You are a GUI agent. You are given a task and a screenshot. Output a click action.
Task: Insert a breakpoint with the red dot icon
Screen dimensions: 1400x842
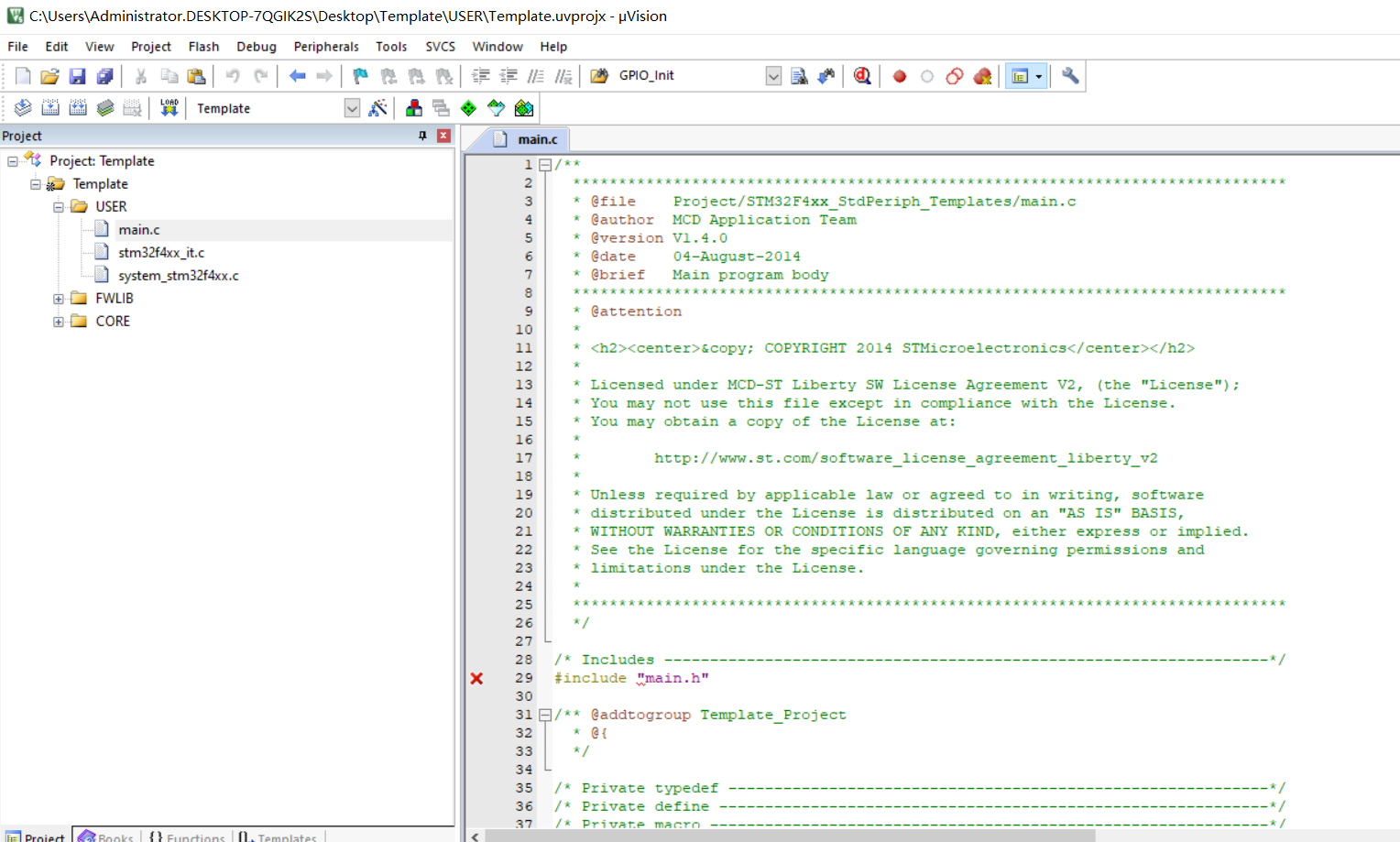pyautogui.click(x=900, y=76)
